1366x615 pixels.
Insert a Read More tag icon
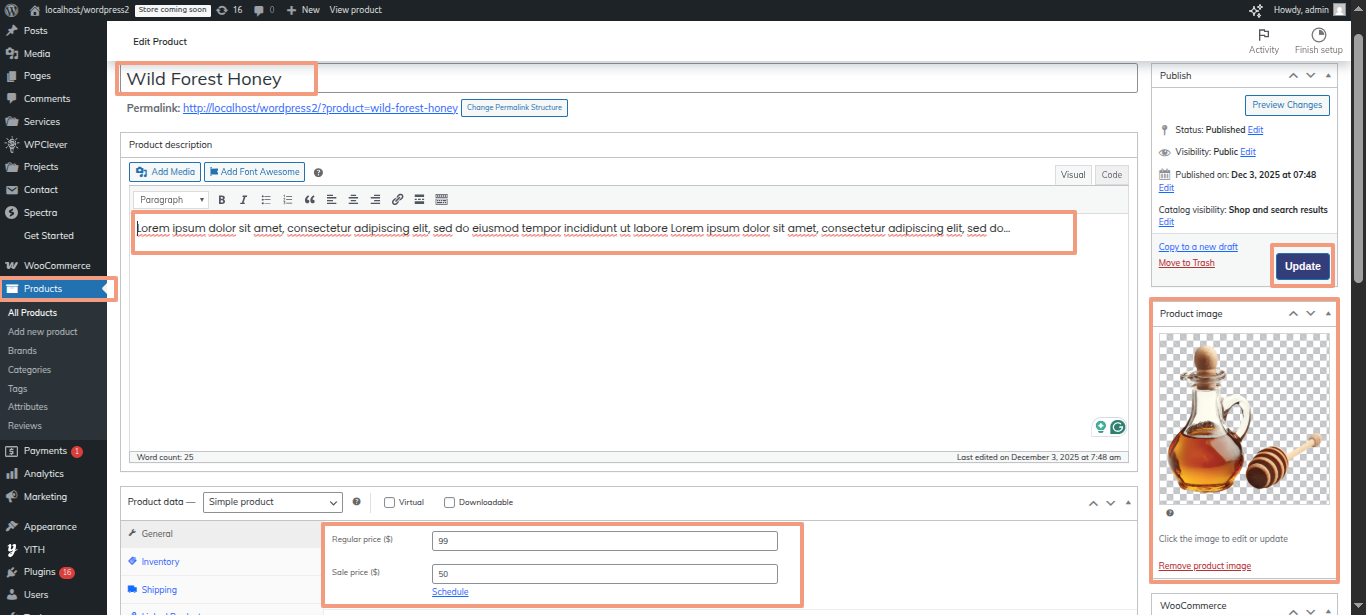click(419, 200)
